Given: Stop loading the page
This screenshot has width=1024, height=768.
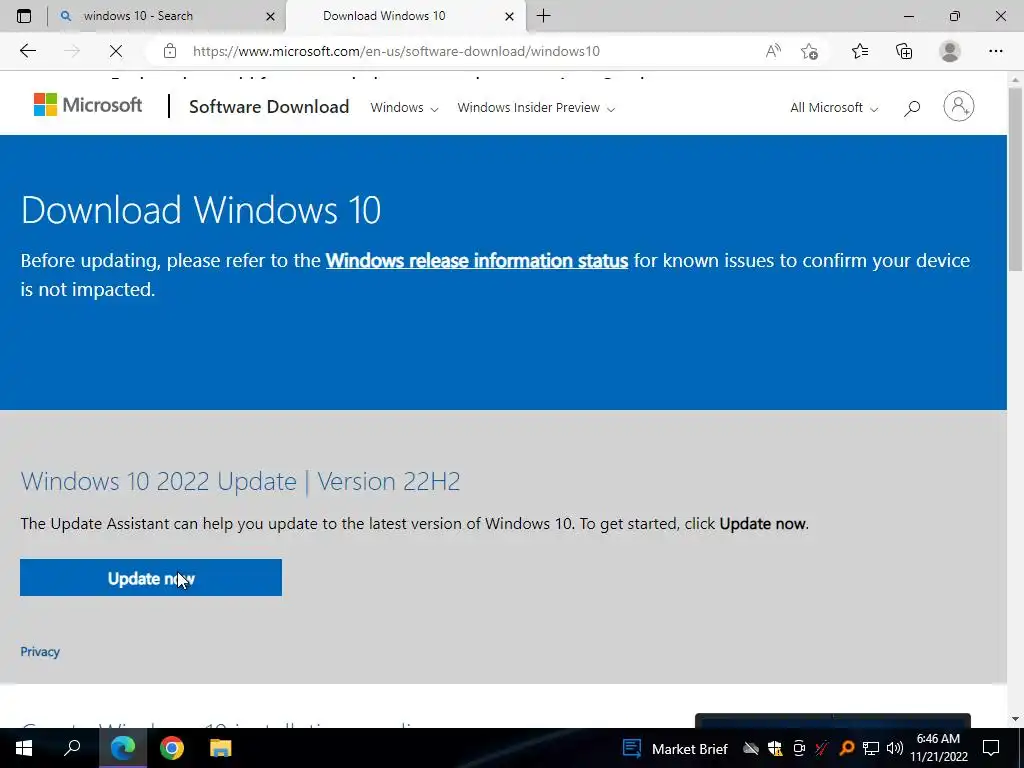Looking at the screenshot, I should pos(116,51).
